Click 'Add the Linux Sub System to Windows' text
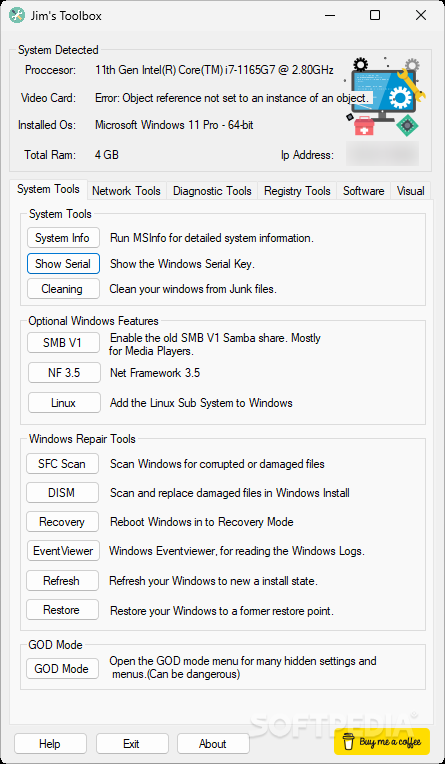This screenshot has height=764, width=445. coord(201,403)
